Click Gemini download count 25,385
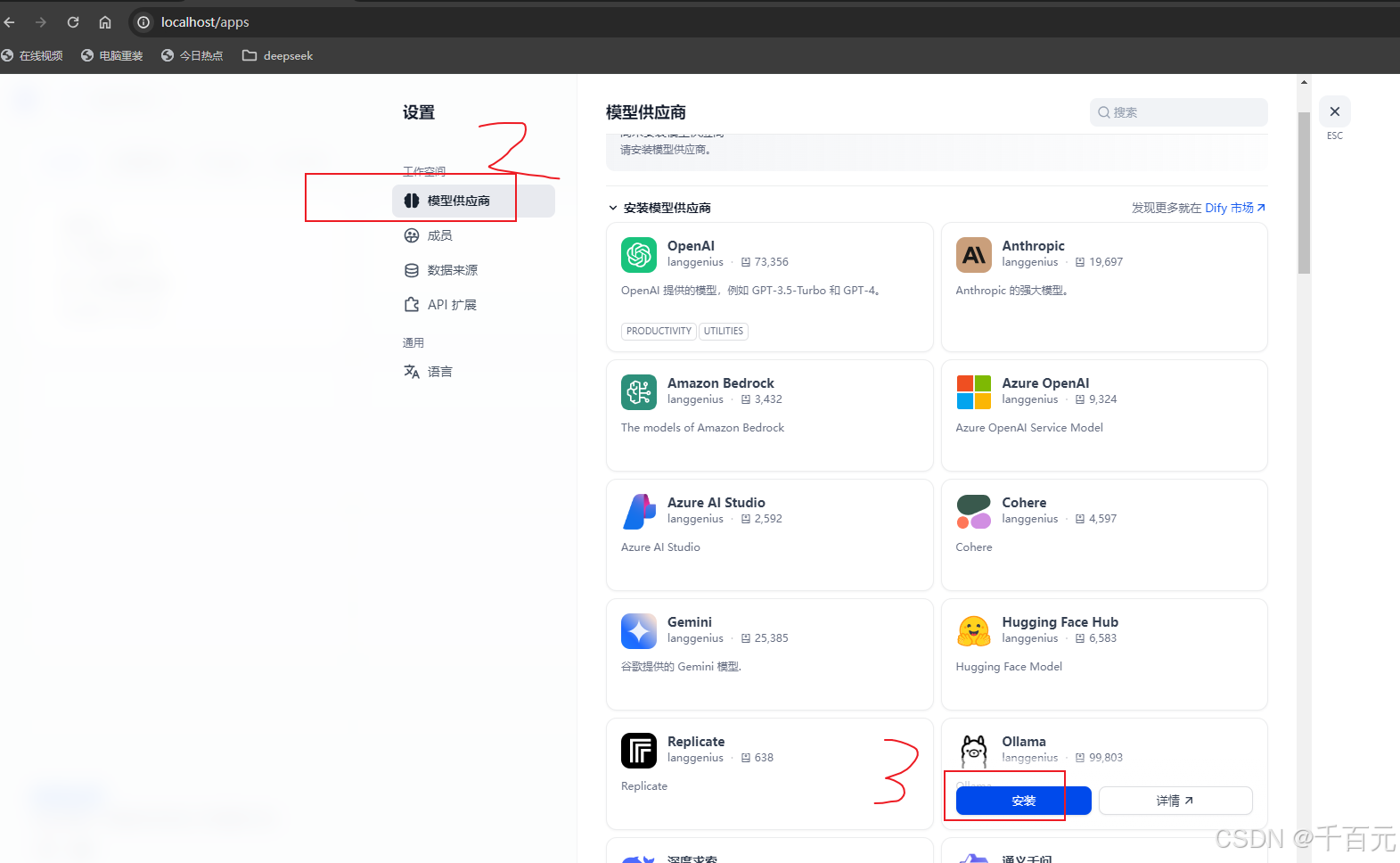The height and width of the screenshot is (863, 1400). point(771,638)
